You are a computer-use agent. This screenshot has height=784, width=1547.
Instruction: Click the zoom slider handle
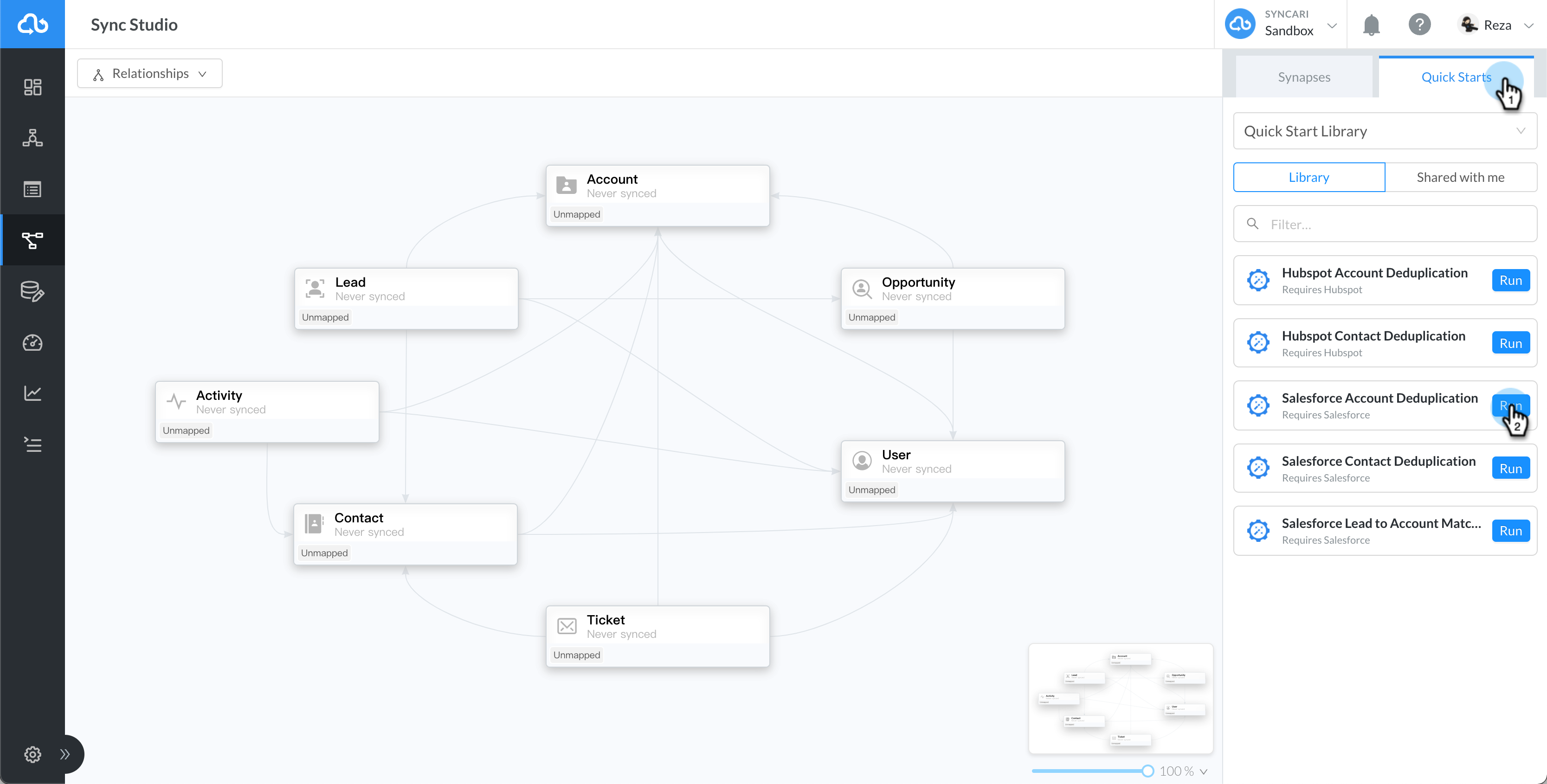click(x=1147, y=771)
